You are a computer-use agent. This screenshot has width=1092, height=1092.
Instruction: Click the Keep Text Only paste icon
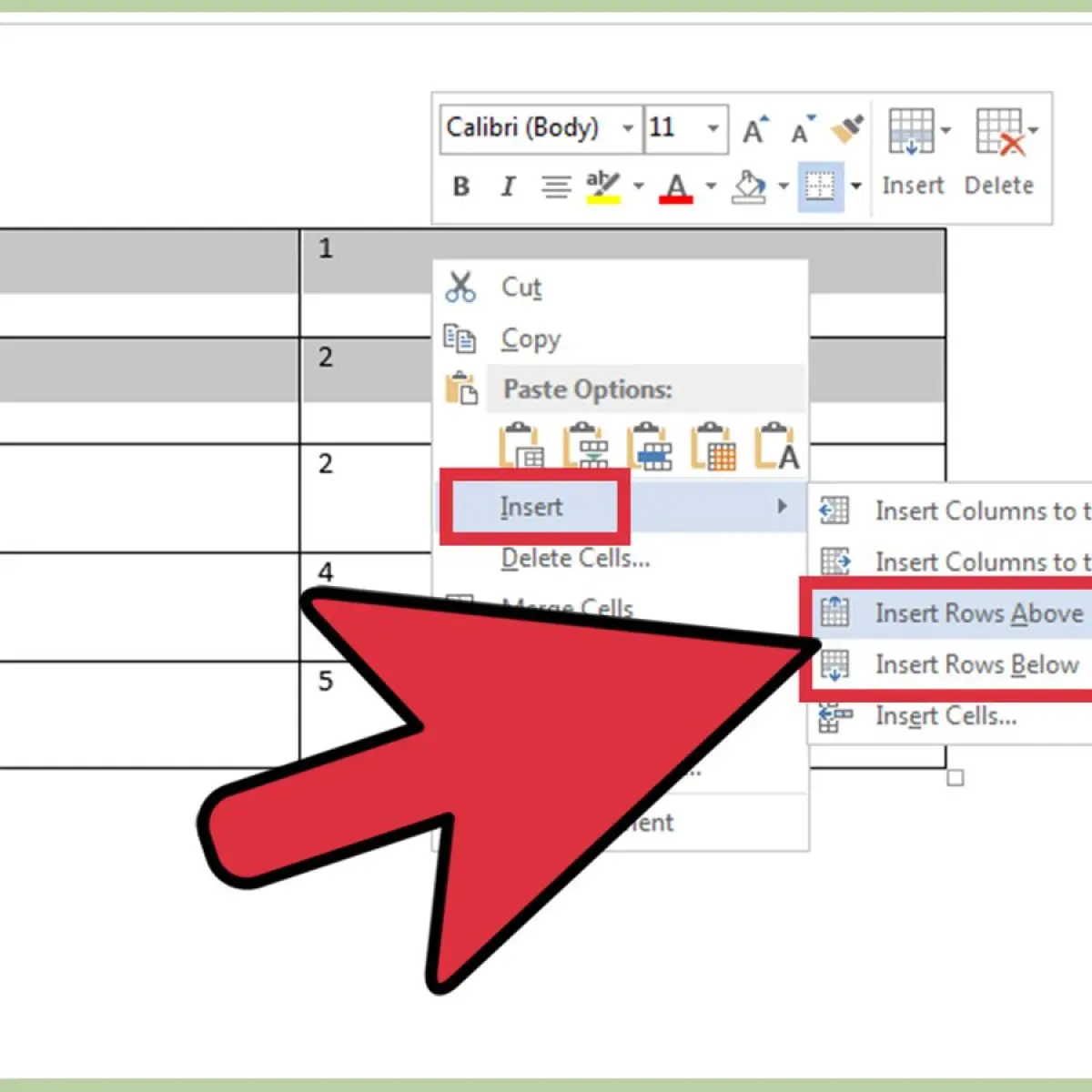[776, 446]
